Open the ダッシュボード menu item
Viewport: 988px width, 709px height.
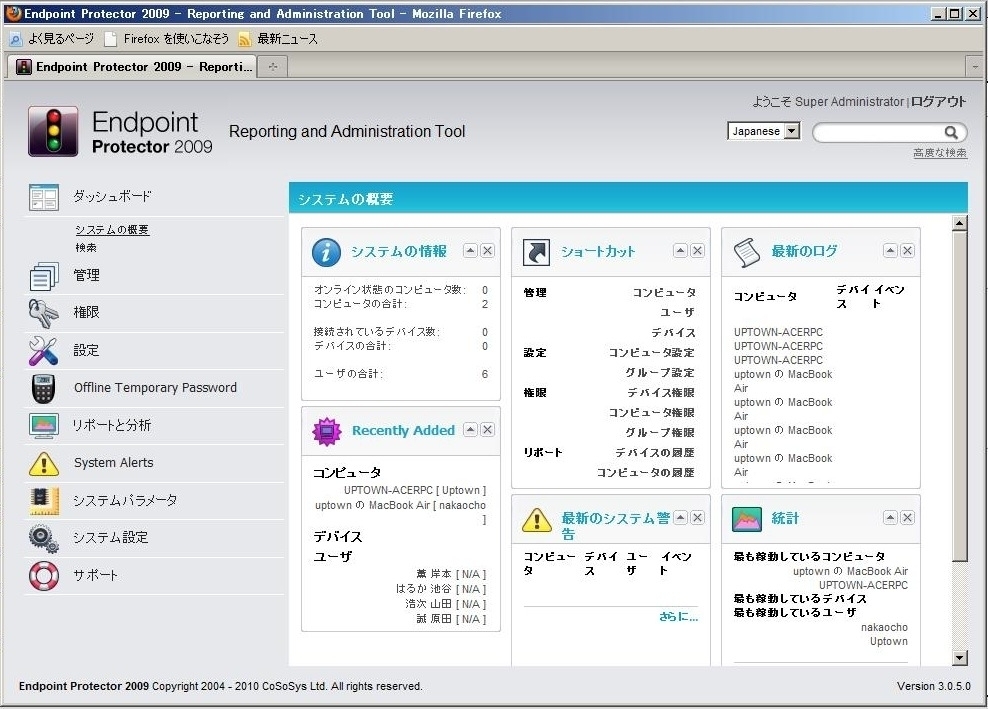(113, 197)
